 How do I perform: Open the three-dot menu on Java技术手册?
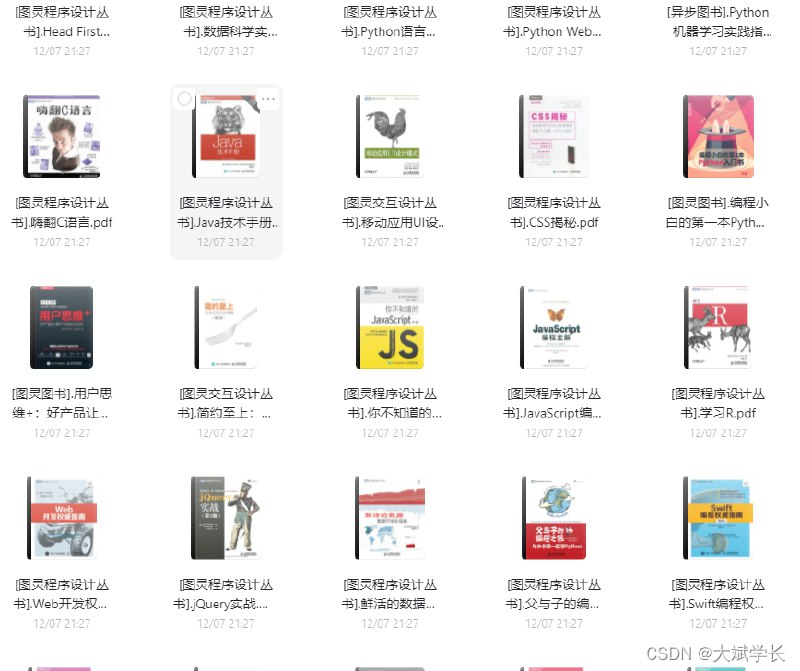click(267, 99)
